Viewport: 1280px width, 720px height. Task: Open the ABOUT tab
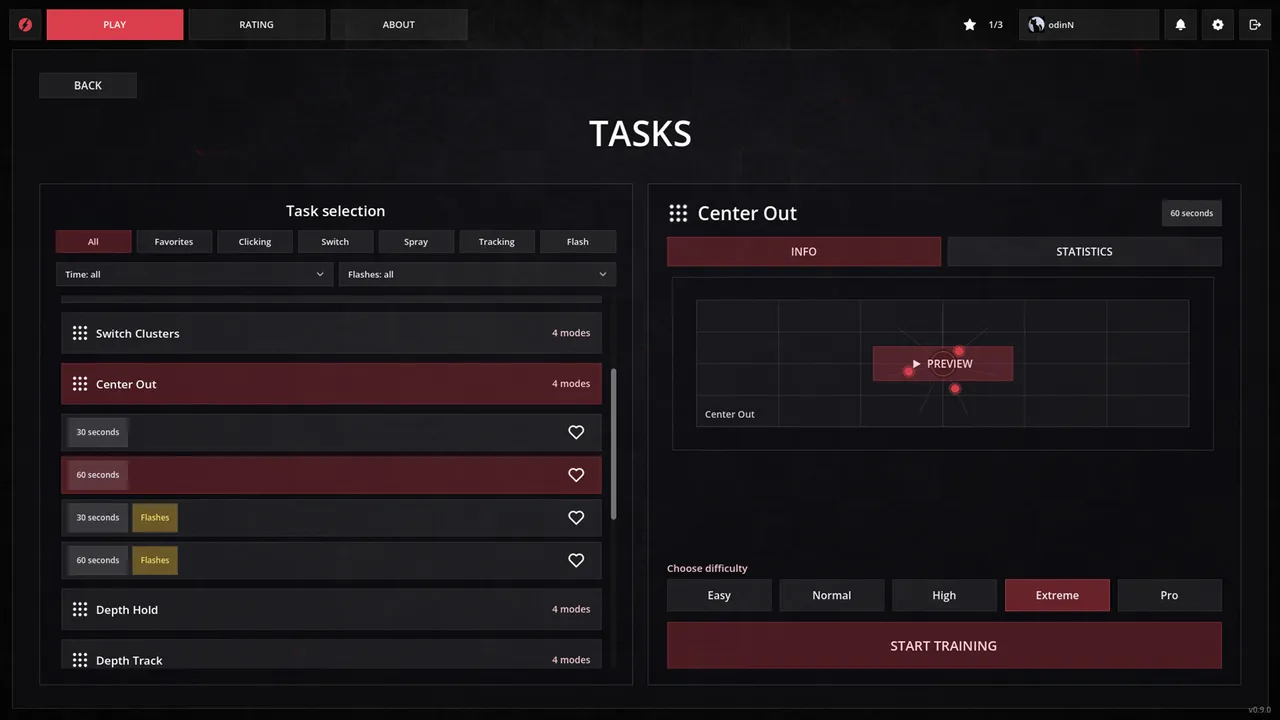pos(399,25)
